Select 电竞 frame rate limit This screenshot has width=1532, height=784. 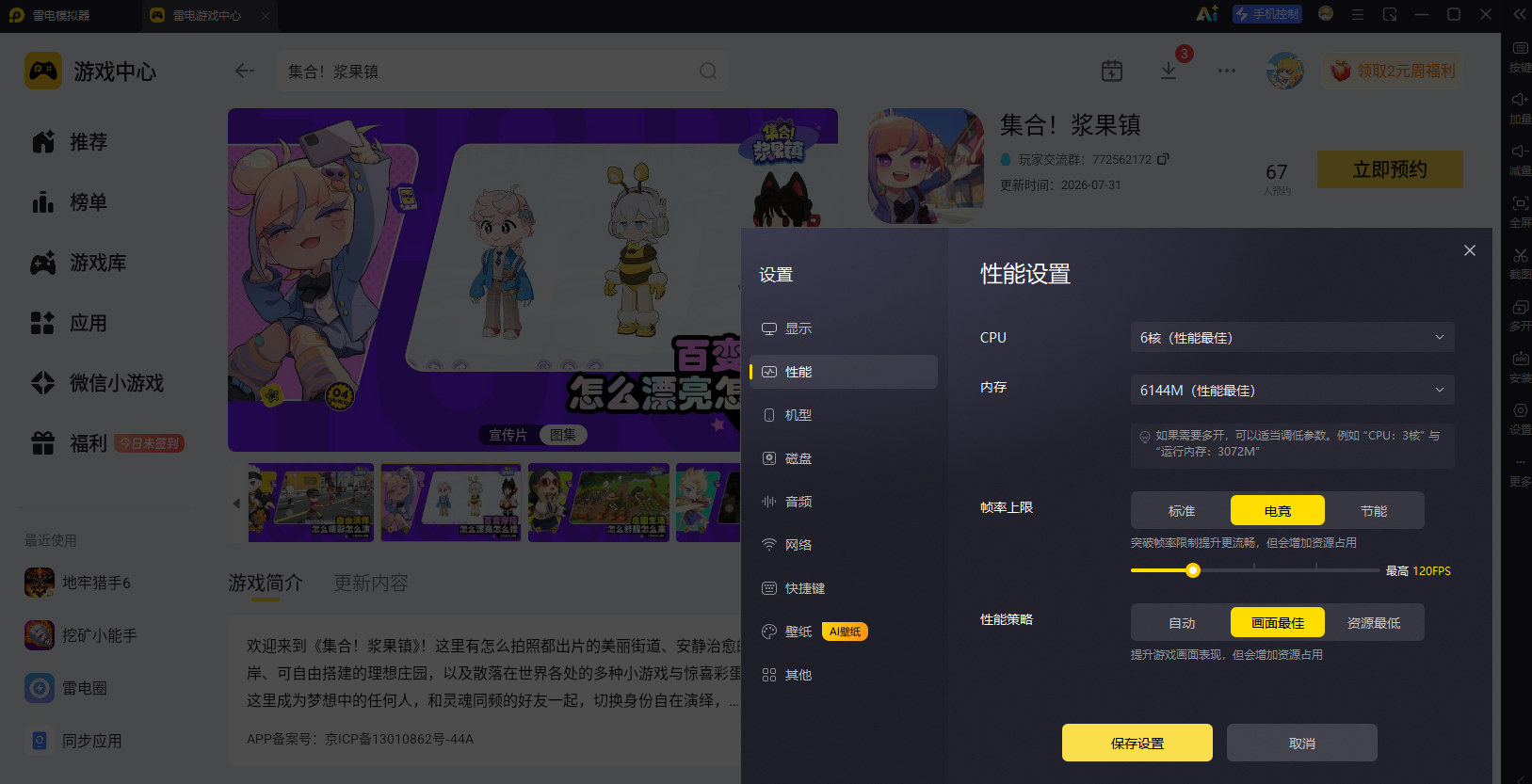point(1278,510)
